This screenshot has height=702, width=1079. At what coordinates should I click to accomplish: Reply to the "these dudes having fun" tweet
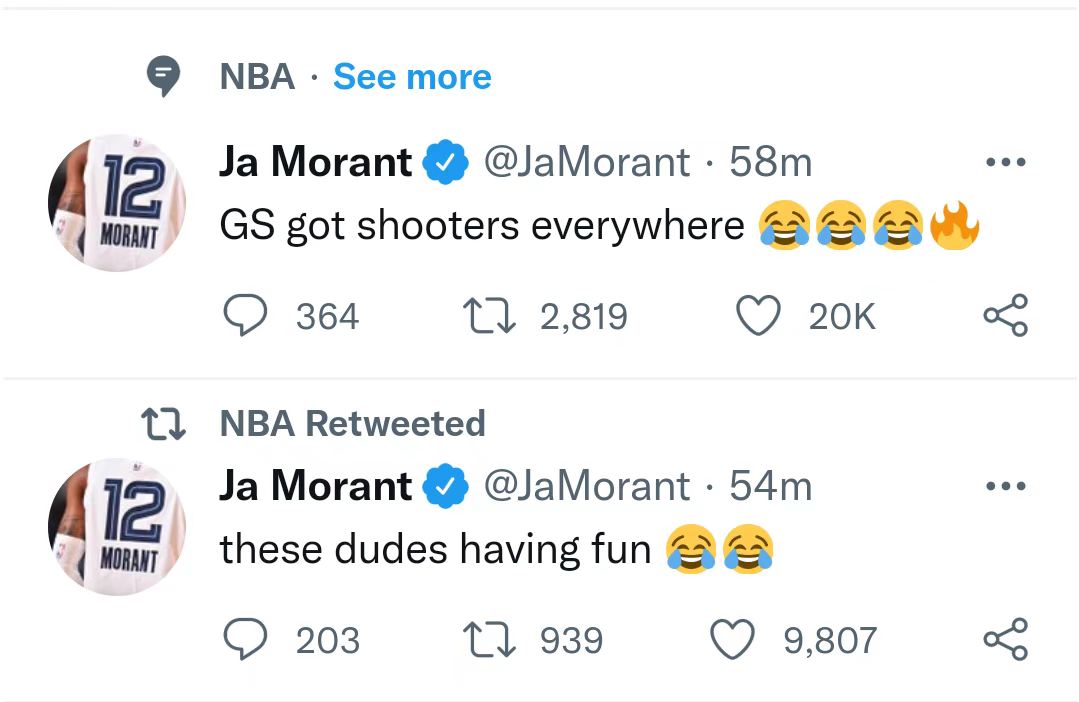click(x=241, y=640)
